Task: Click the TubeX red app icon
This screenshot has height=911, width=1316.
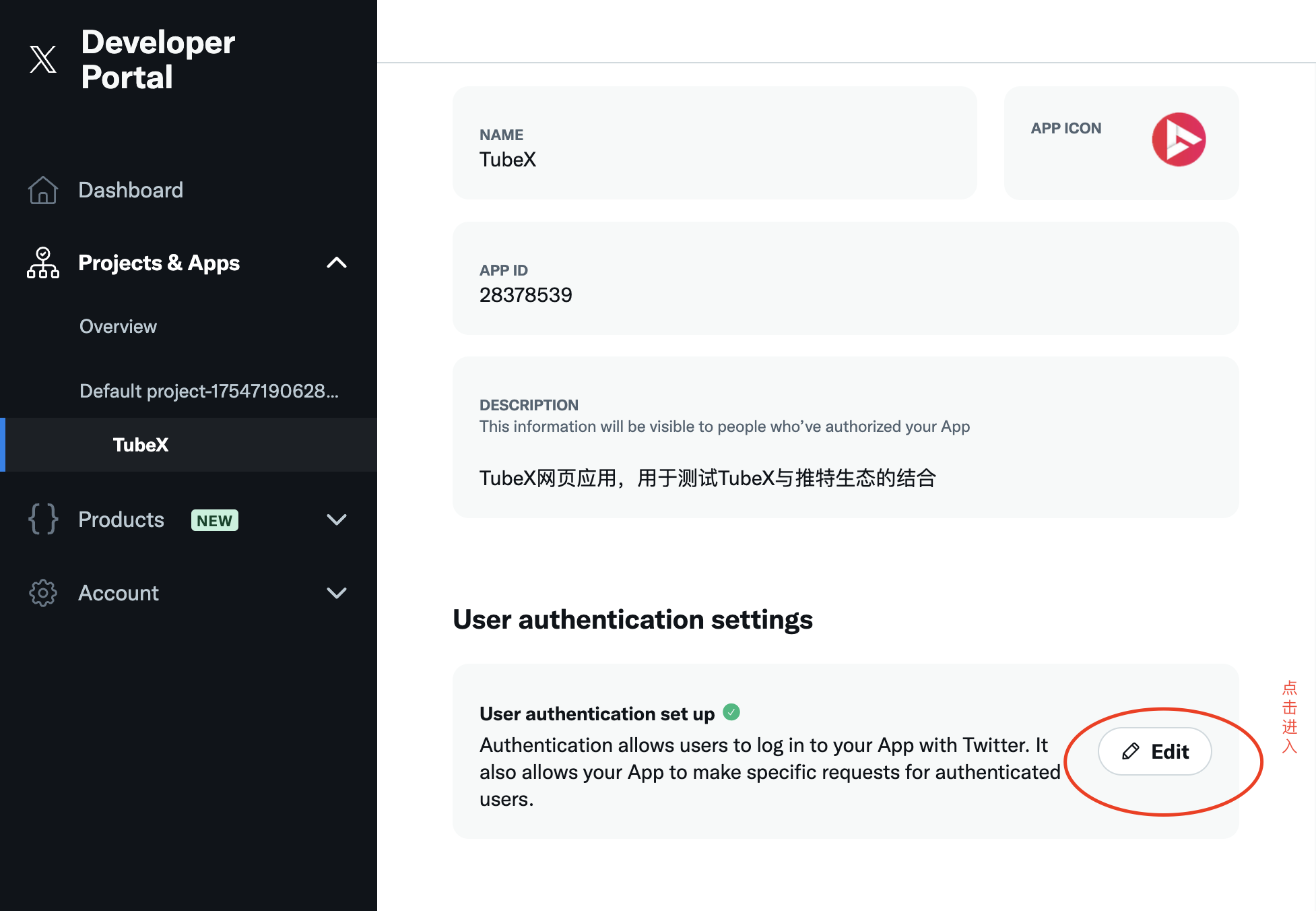Action: [1178, 139]
